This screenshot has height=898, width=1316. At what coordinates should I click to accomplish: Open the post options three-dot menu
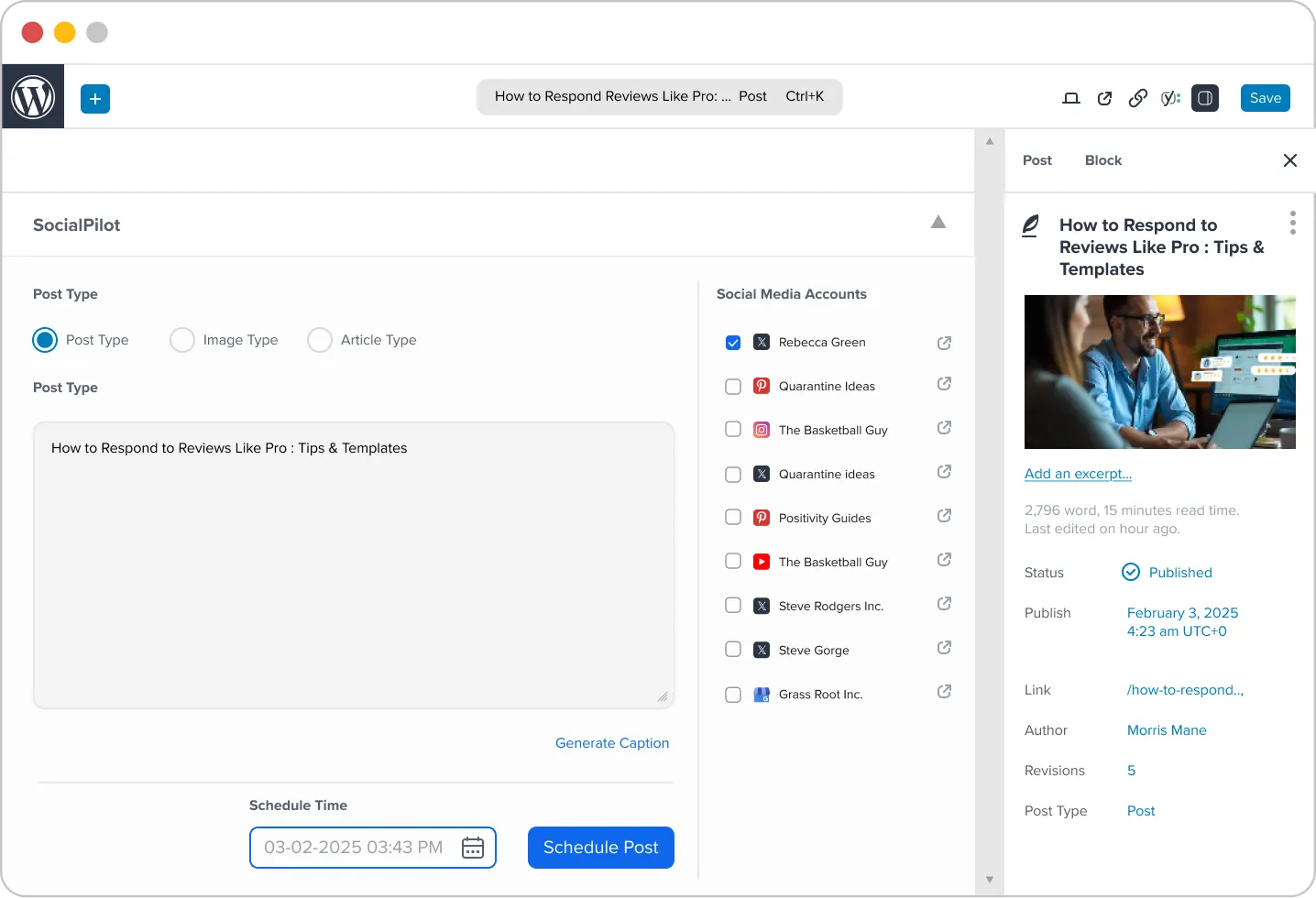point(1292,222)
